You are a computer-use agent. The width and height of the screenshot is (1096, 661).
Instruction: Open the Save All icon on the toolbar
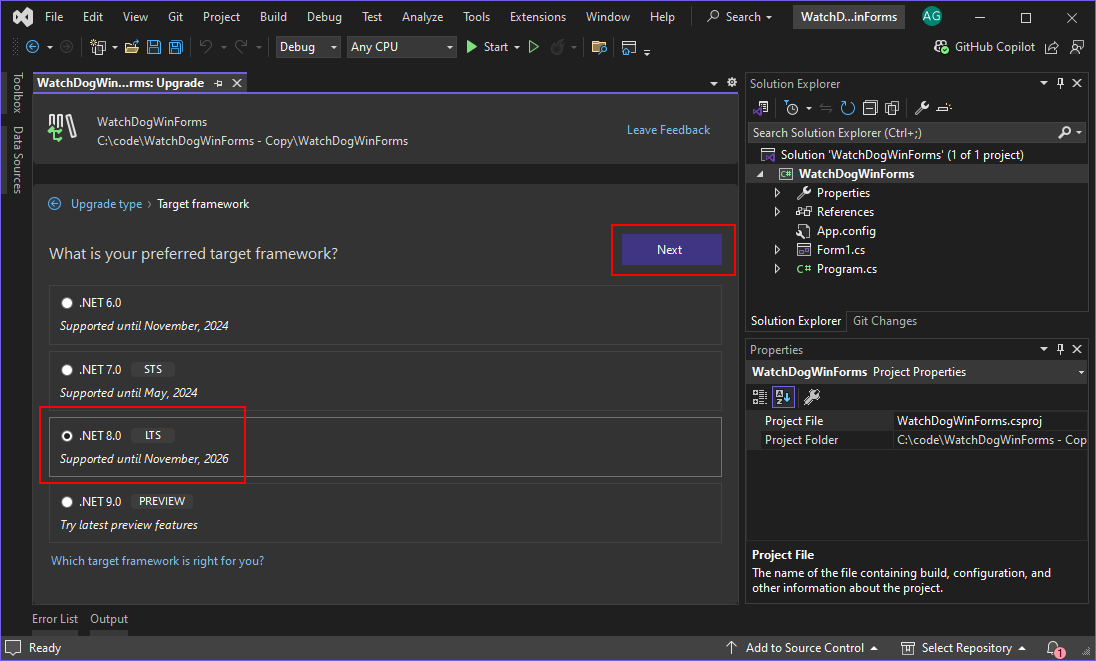coord(174,47)
